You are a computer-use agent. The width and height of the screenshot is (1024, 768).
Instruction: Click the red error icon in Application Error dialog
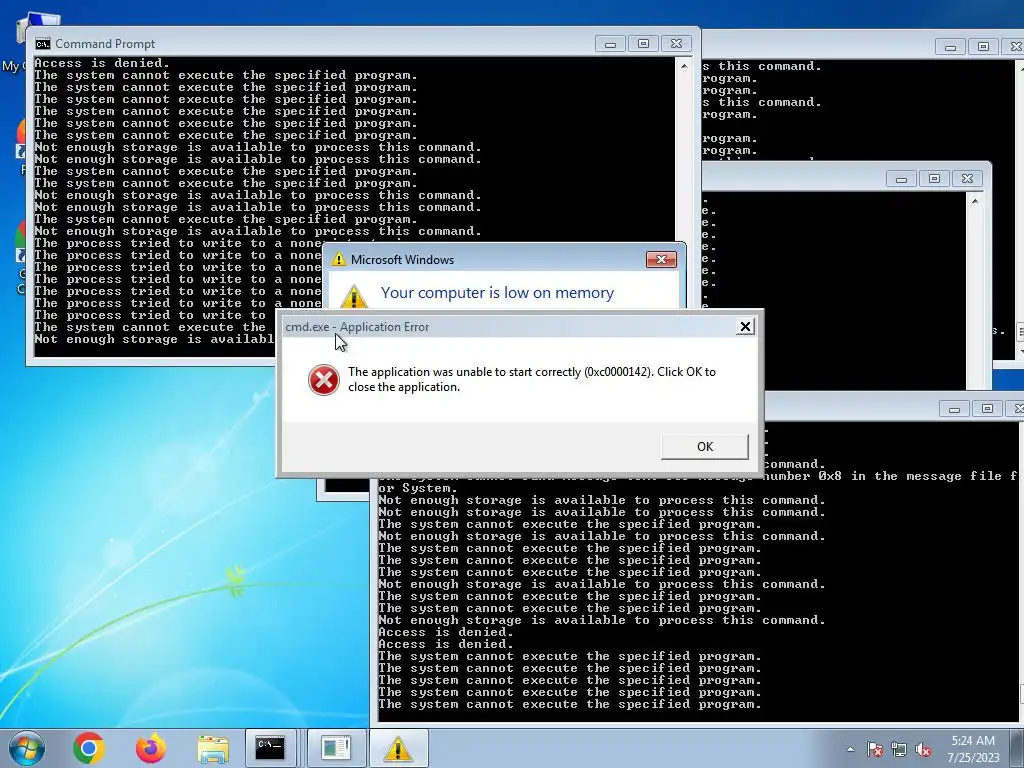pos(324,380)
